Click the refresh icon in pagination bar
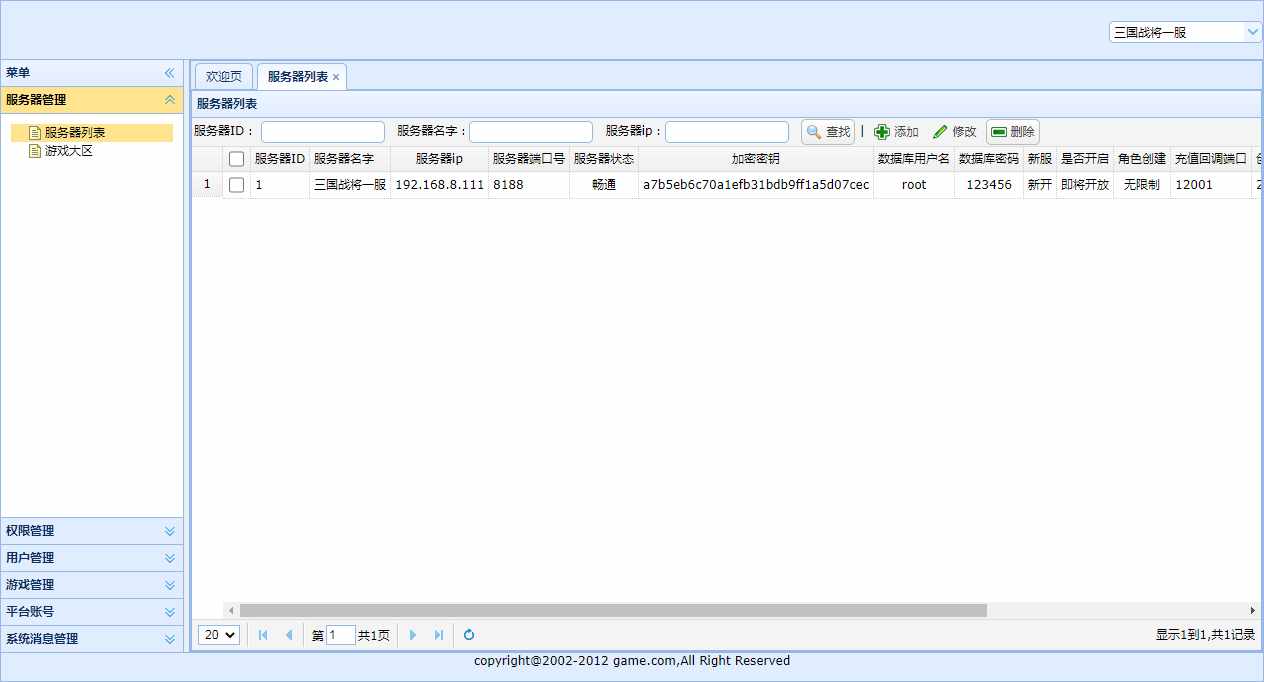This screenshot has width=1264, height=682. (468, 634)
